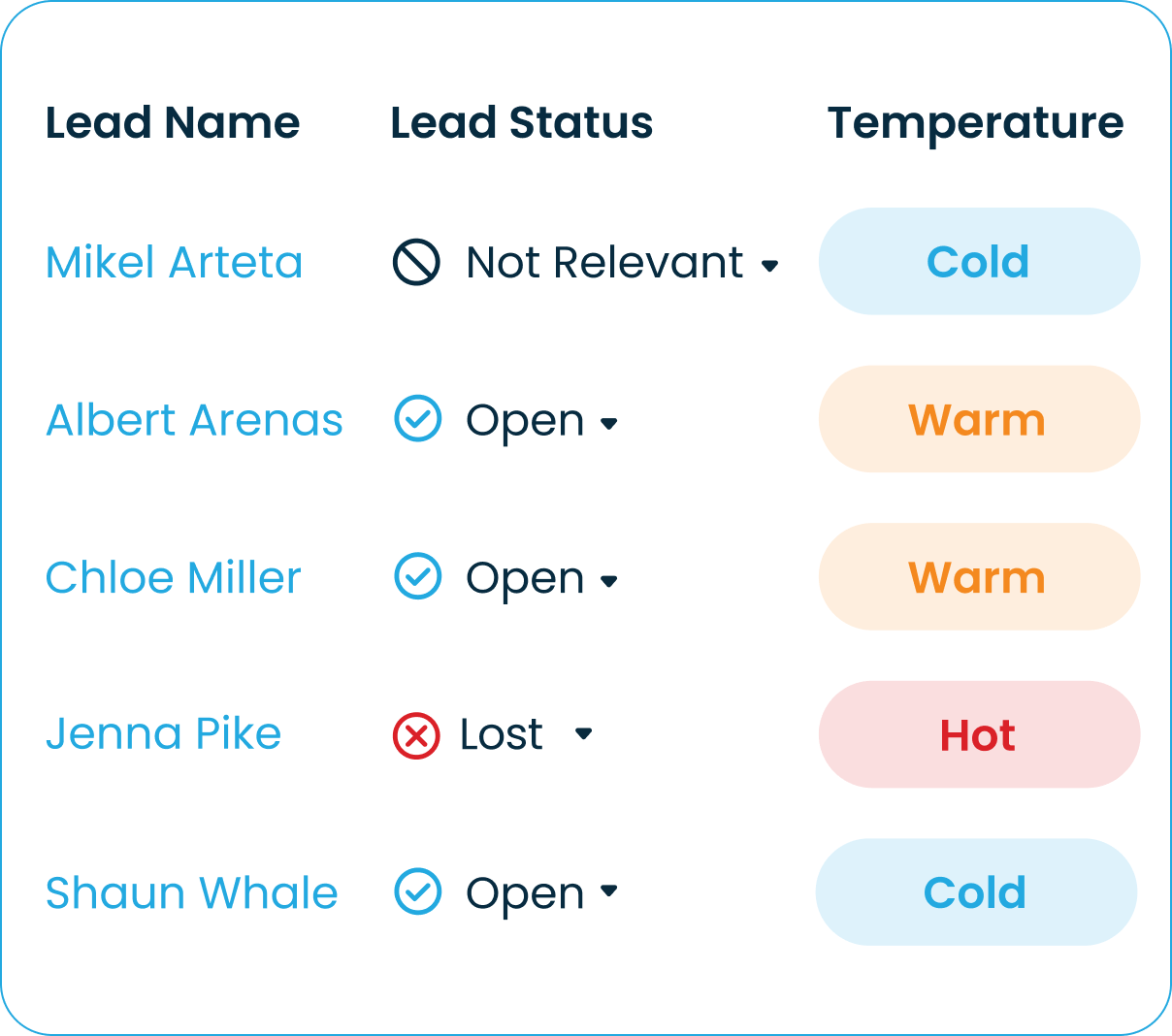Expand Chloe Miller's Open status dropdown arrow
Viewport: 1172px width, 1036px height.
pyautogui.click(x=609, y=581)
